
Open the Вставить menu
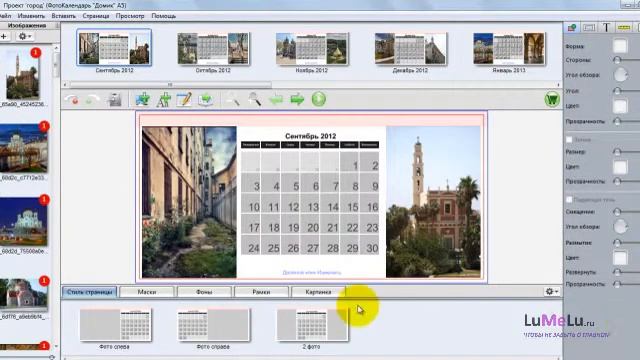point(64,16)
